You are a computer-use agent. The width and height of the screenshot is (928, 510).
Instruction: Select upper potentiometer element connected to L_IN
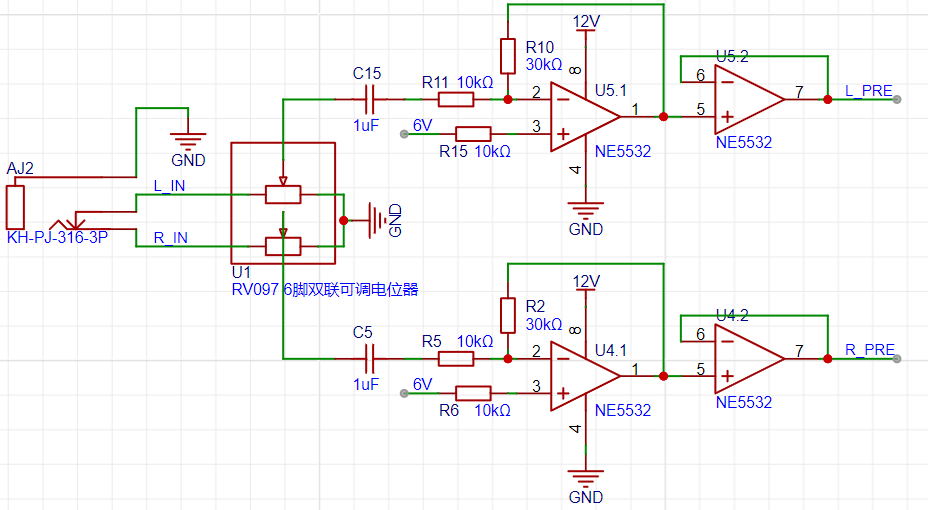[x=283, y=194]
